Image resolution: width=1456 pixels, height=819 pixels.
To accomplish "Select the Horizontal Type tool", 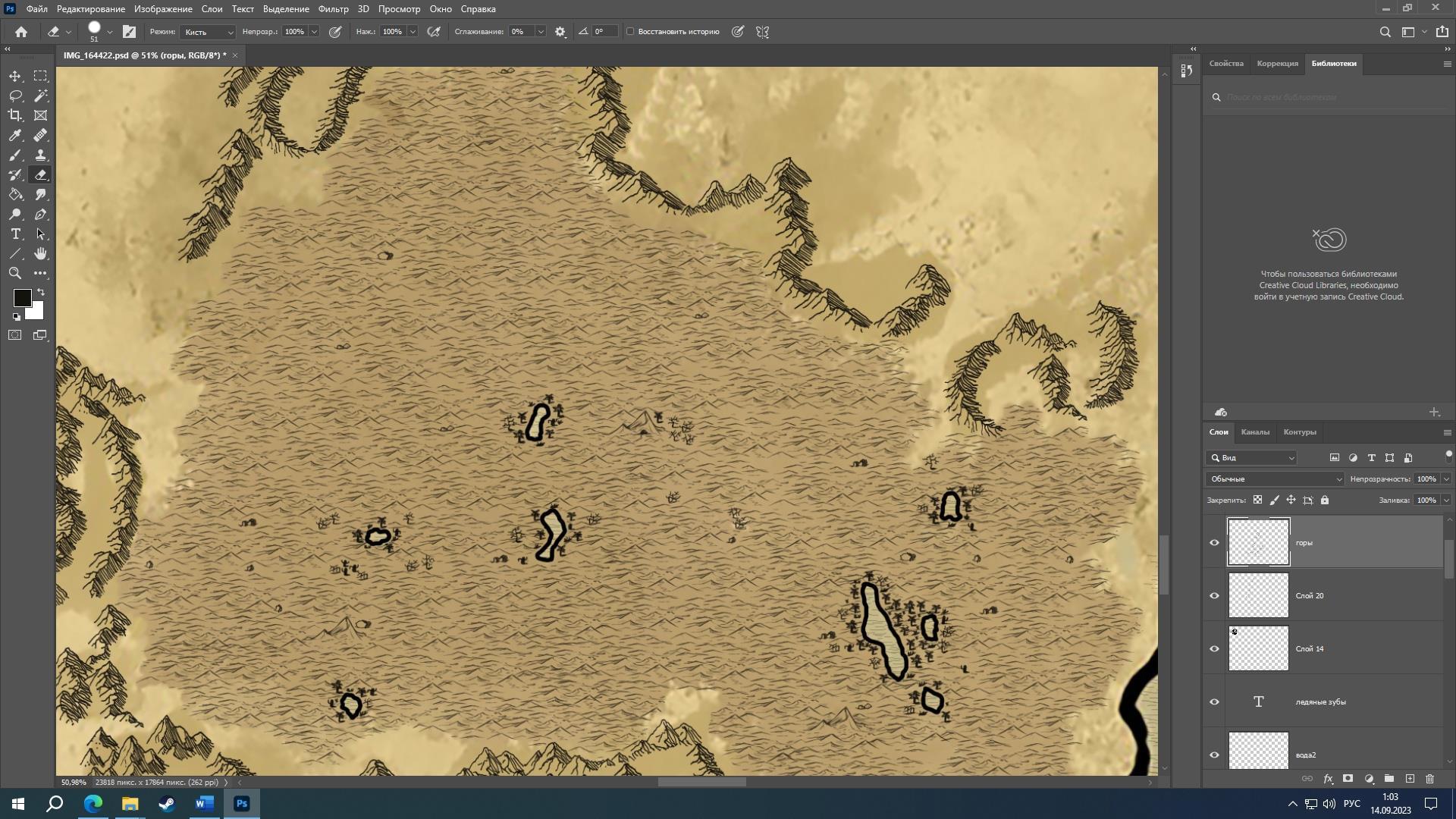I will coord(15,234).
